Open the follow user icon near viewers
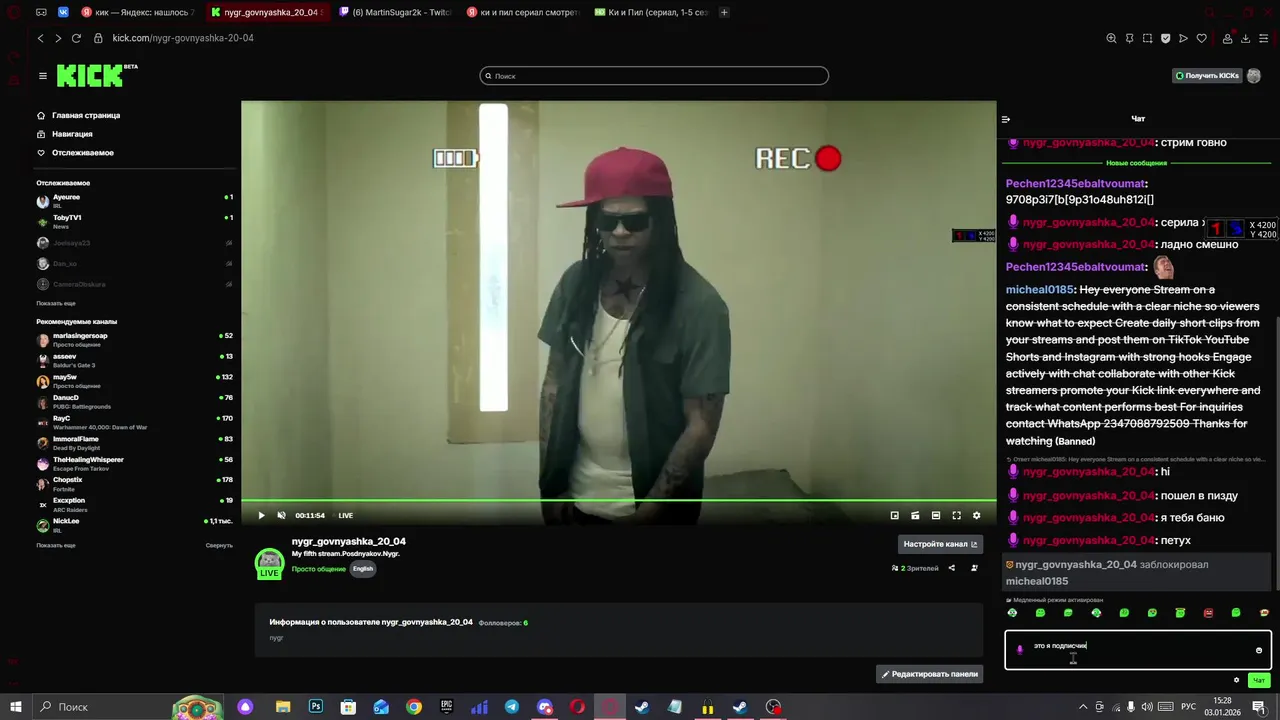This screenshot has width=1280, height=720. pyautogui.click(x=974, y=568)
